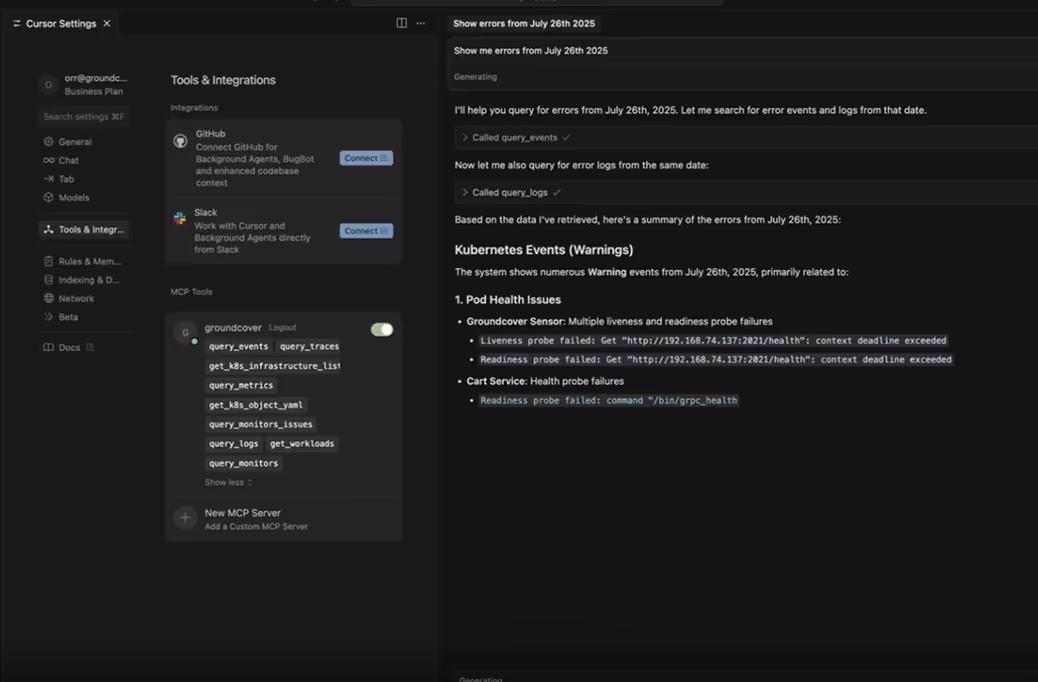Click the checkmark next to Called query_logs
This screenshot has height=682, width=1038.
click(557, 192)
